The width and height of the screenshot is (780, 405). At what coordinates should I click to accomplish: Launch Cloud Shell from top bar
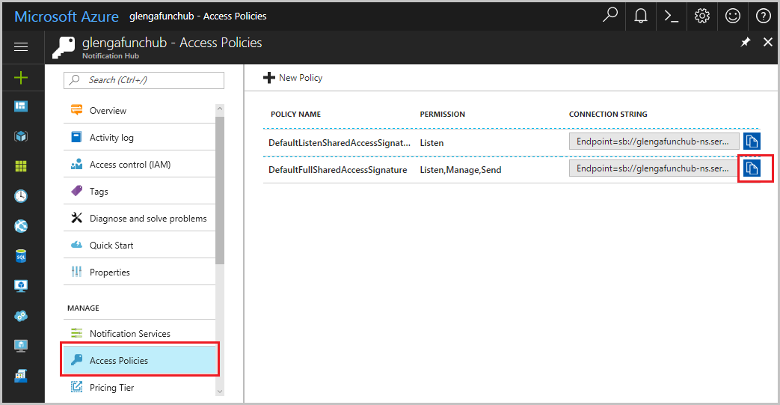(672, 16)
